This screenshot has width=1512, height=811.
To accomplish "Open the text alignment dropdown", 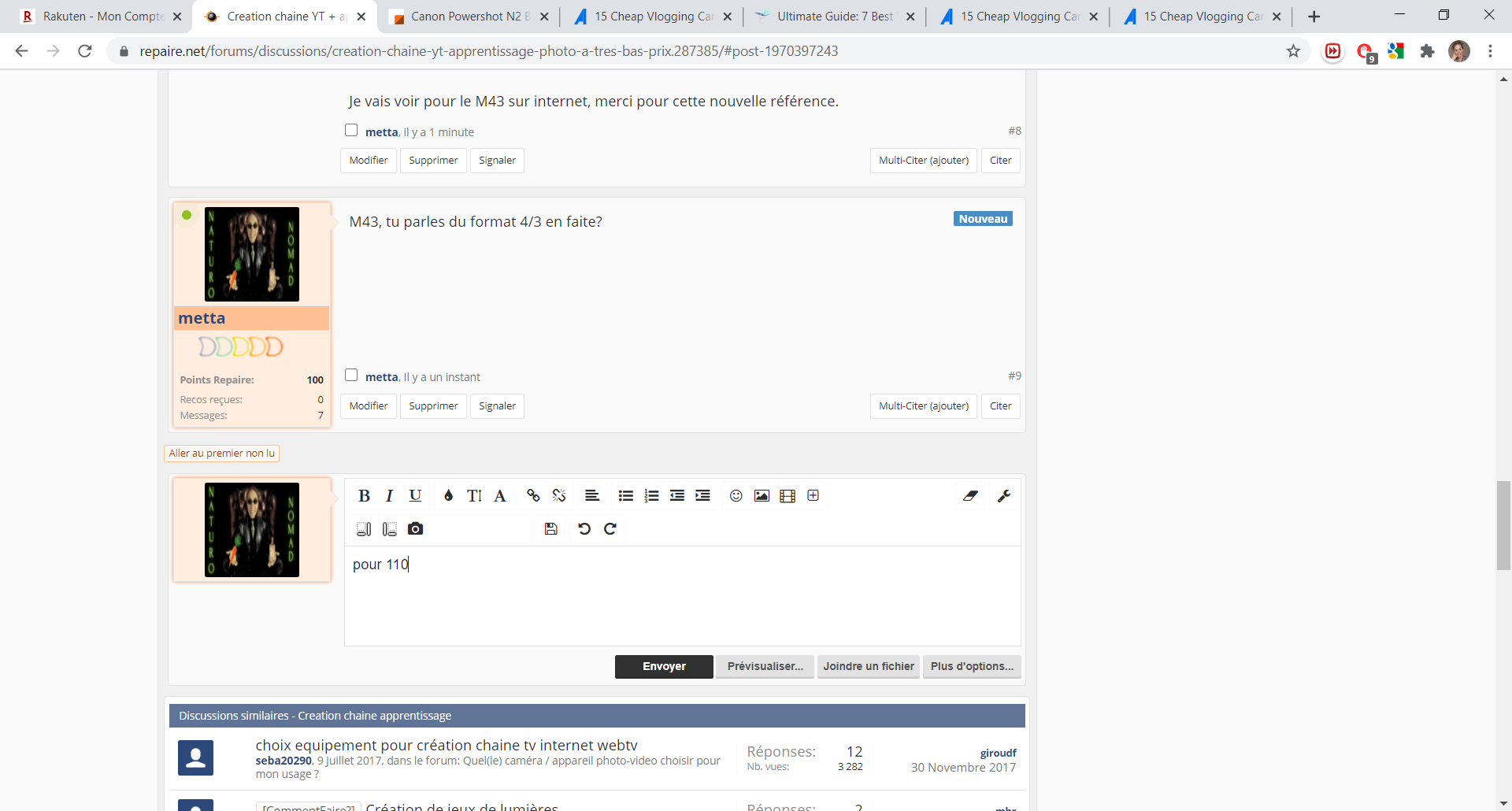I will tap(592, 496).
